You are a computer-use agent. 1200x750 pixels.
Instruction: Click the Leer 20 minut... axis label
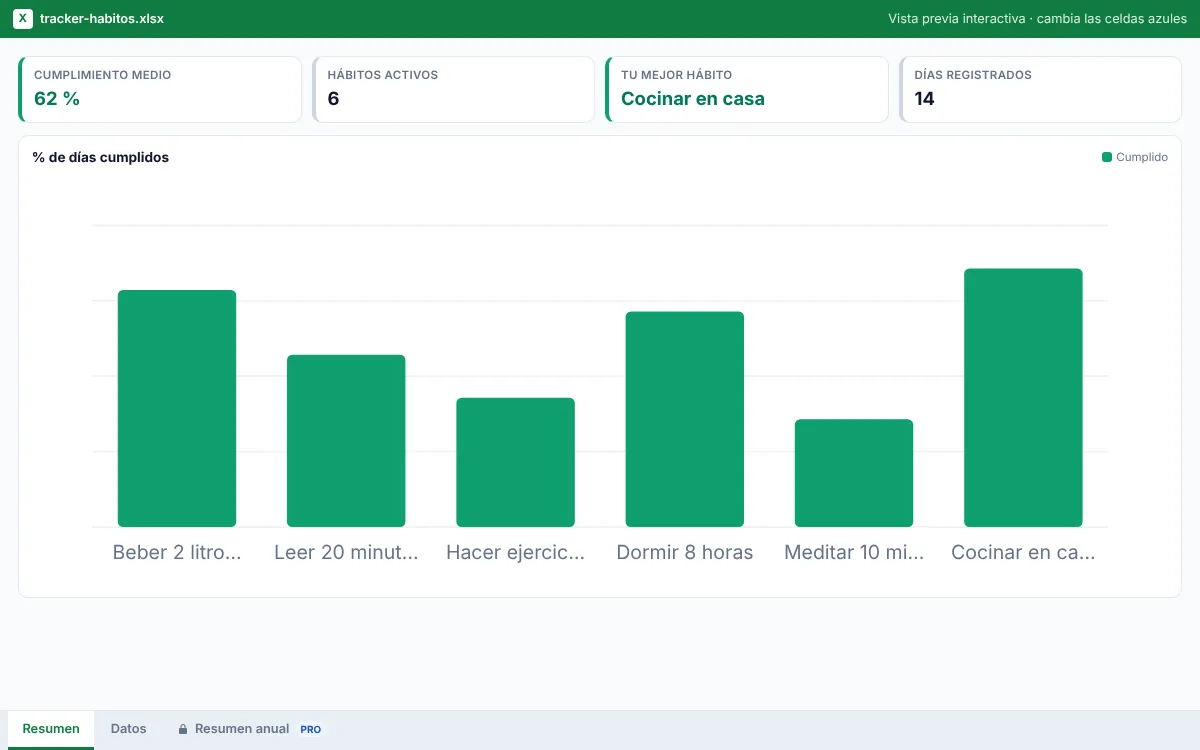346,552
